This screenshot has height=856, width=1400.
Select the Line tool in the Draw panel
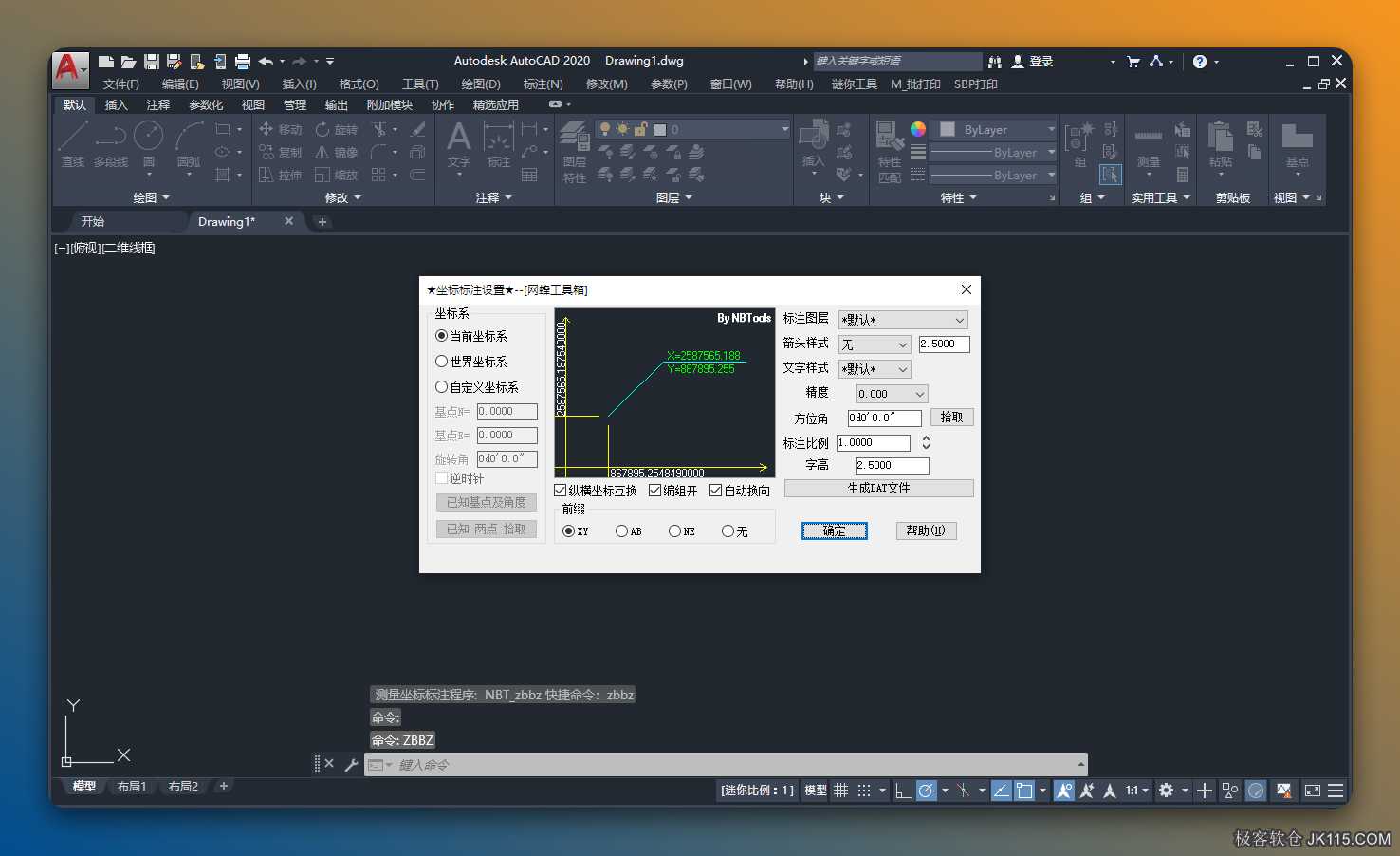click(73, 144)
